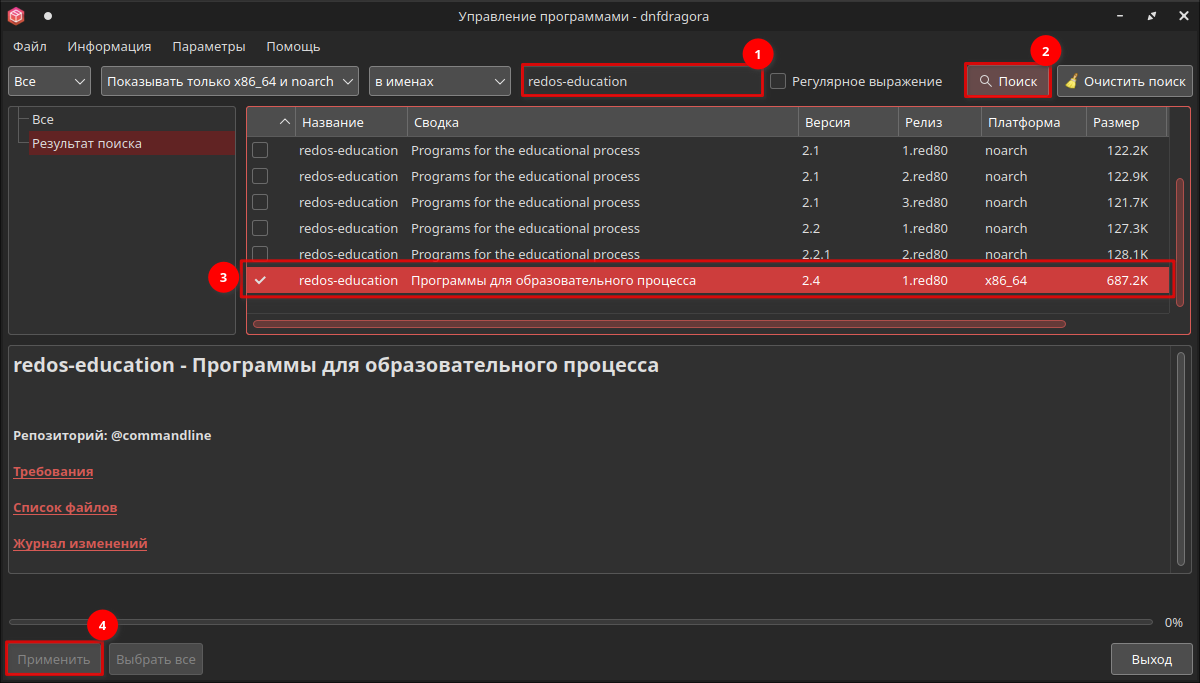Click the x86_64 platform cell in the table
This screenshot has width=1200, height=683.
(x=1006, y=280)
